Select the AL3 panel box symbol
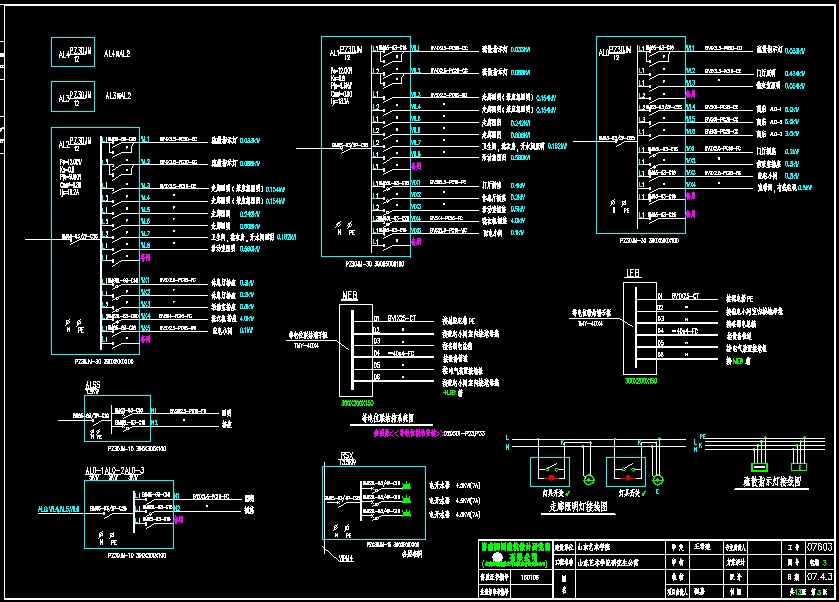The height and width of the screenshot is (602, 839). point(72,96)
